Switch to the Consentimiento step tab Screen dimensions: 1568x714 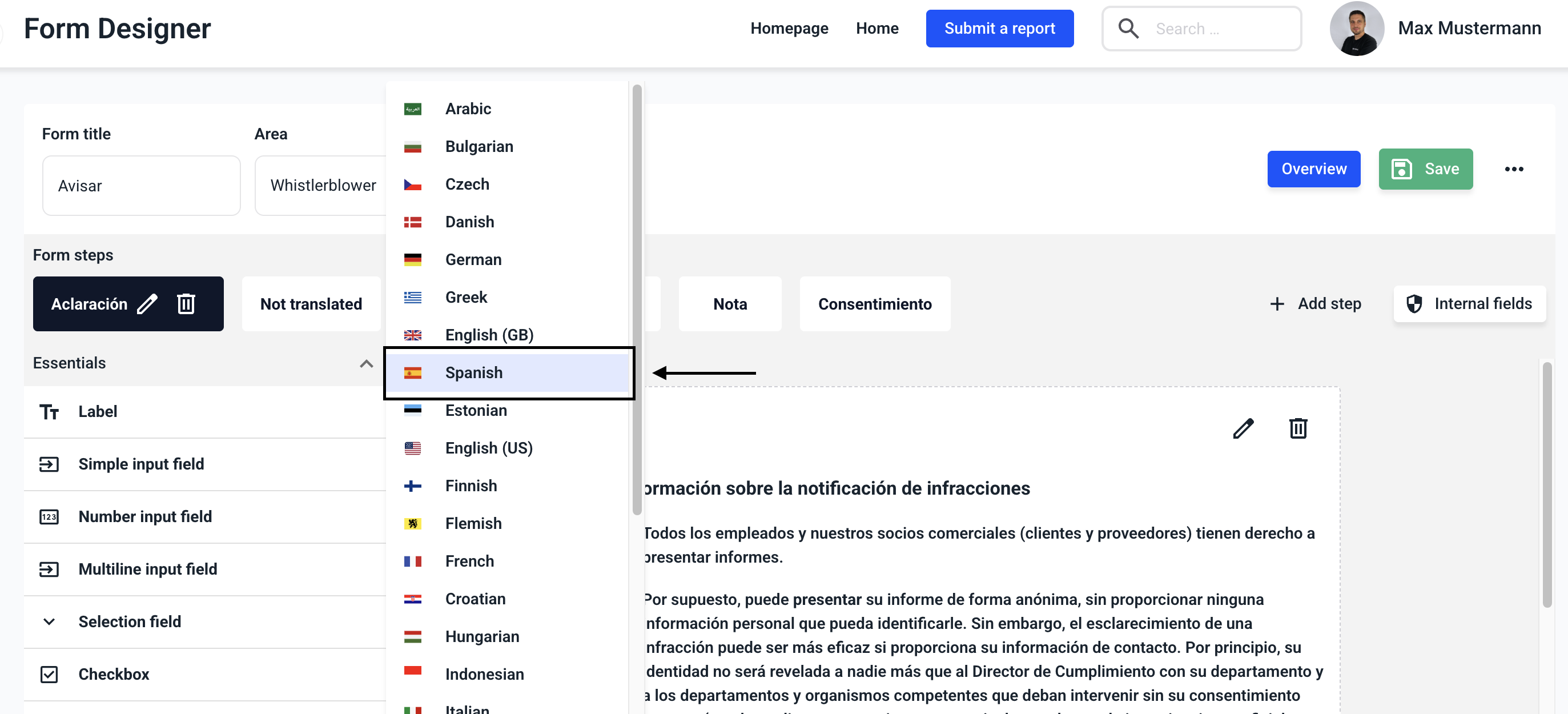pyautogui.click(x=874, y=304)
